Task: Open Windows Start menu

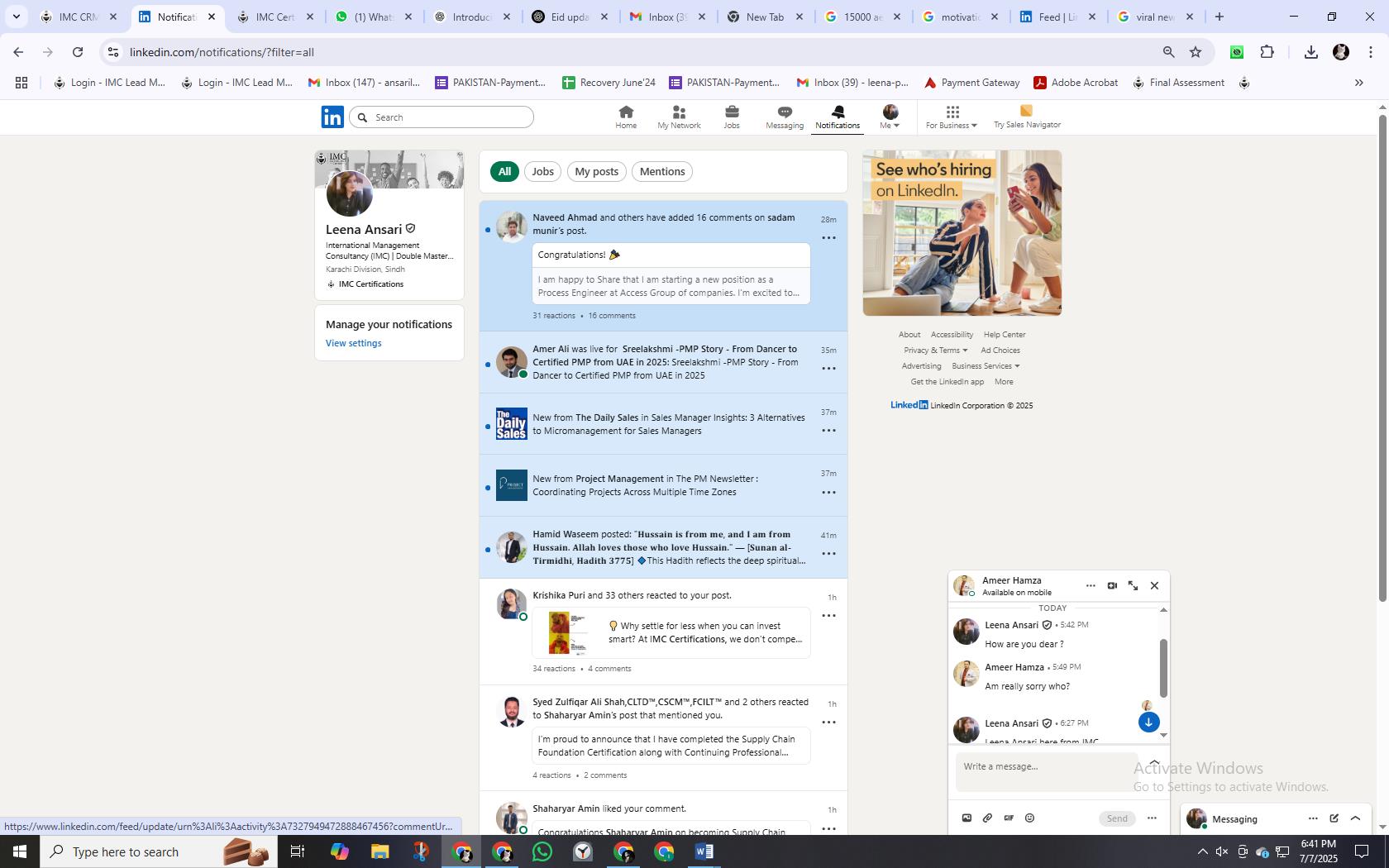Action: (x=19, y=851)
